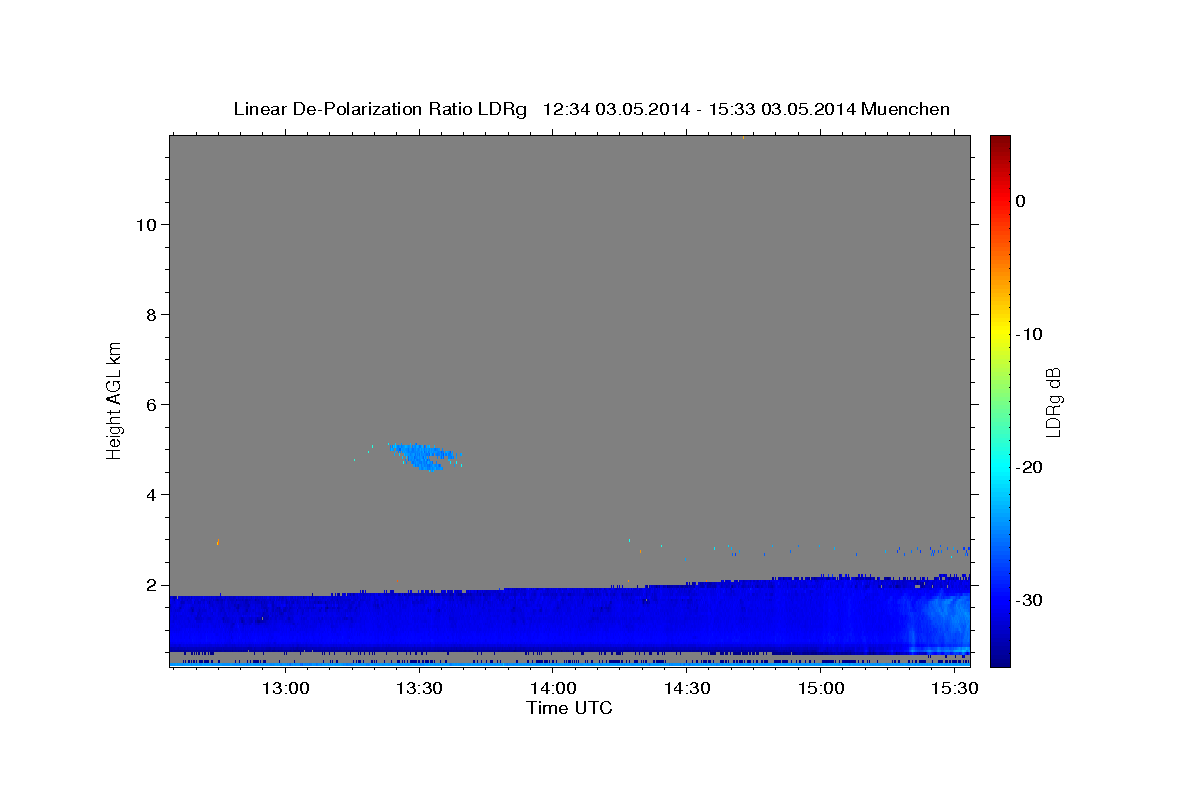Image resolution: width=1200 pixels, height=800 pixels.
Task: Click the height tick label 4
Action: tap(150, 495)
